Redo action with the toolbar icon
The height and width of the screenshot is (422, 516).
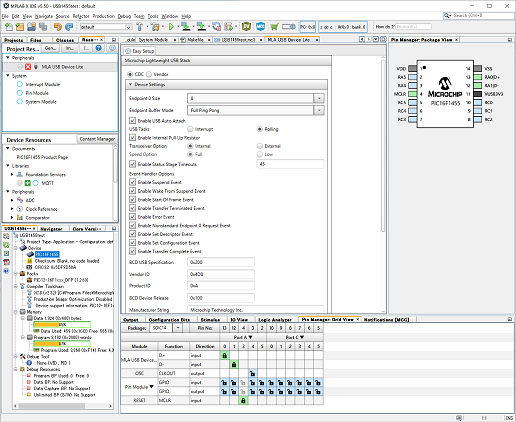(x=69, y=27)
